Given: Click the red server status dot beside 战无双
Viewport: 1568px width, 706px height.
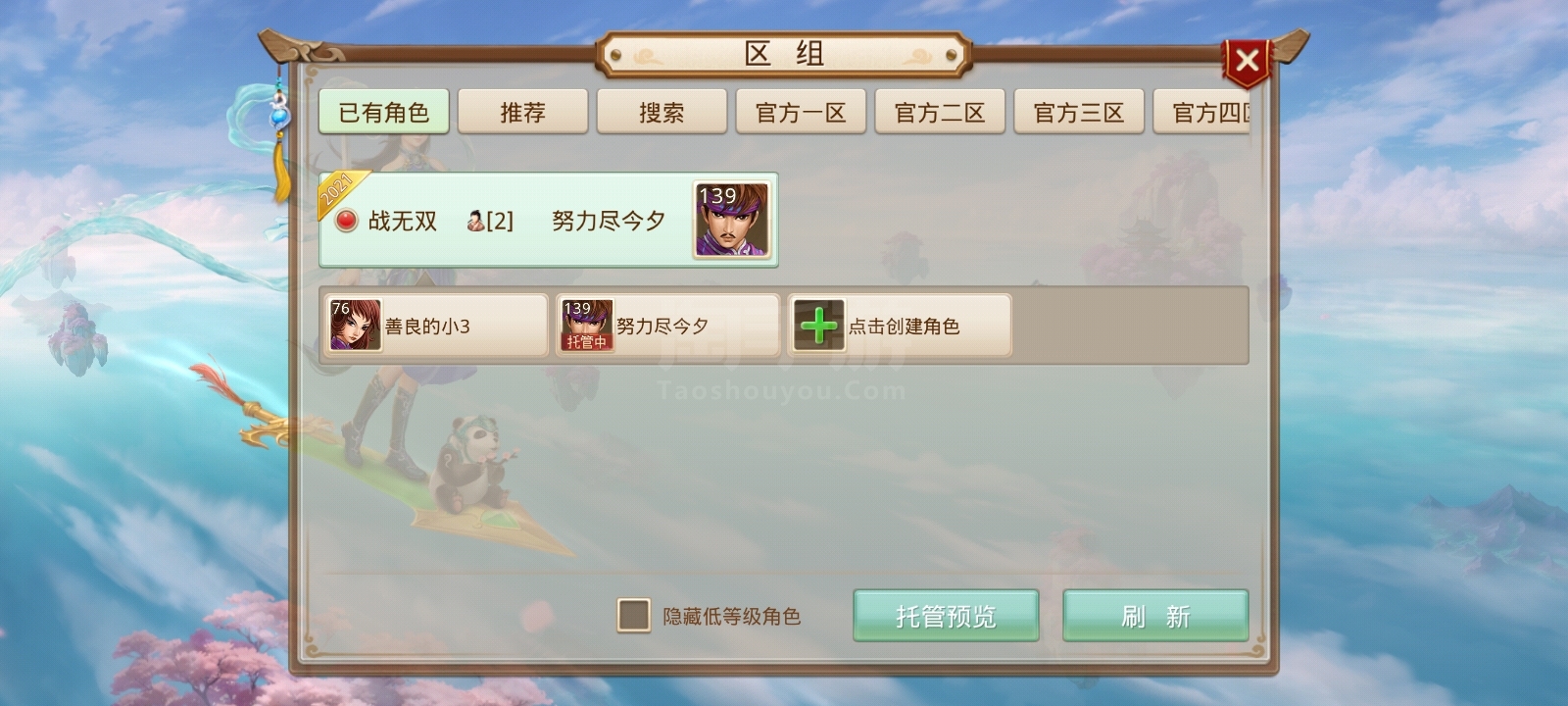Looking at the screenshot, I should (x=346, y=221).
